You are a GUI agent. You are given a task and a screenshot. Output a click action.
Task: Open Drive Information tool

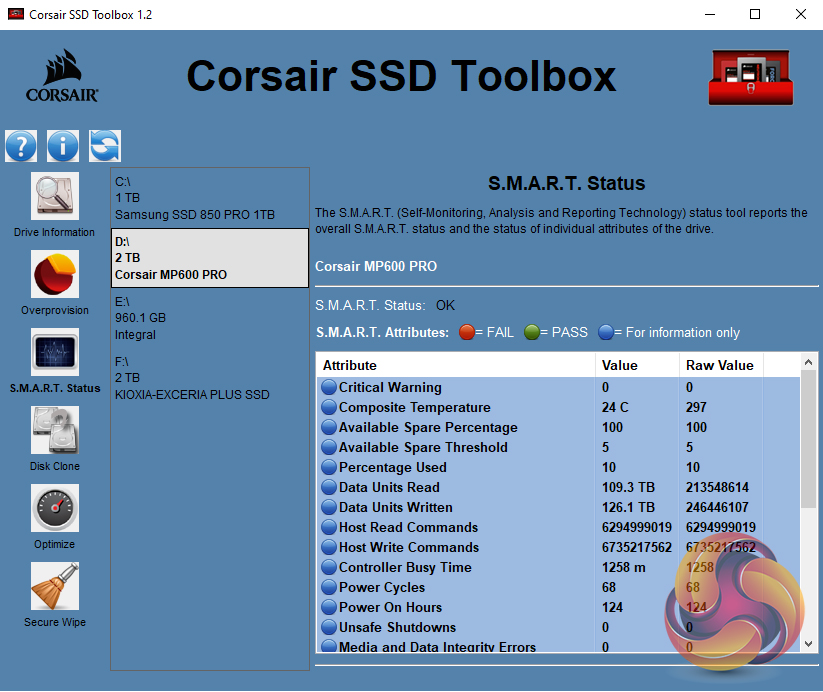[54, 196]
